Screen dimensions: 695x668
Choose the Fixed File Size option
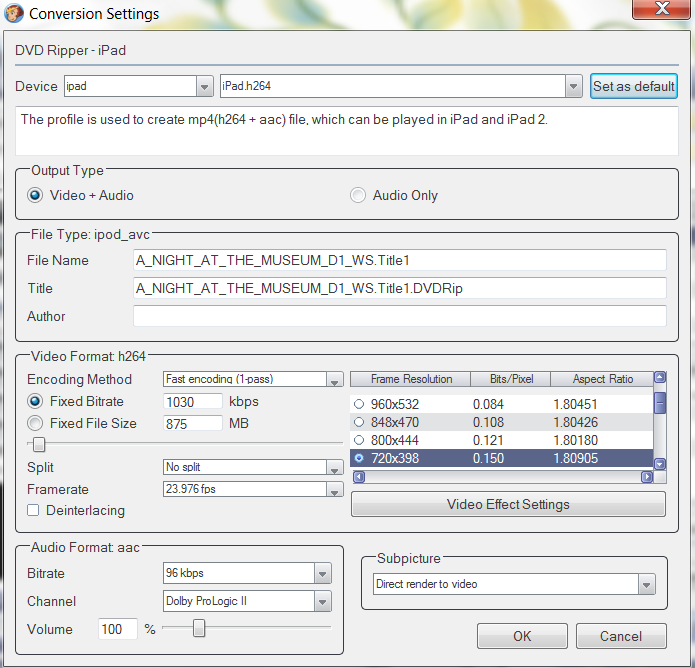35,423
